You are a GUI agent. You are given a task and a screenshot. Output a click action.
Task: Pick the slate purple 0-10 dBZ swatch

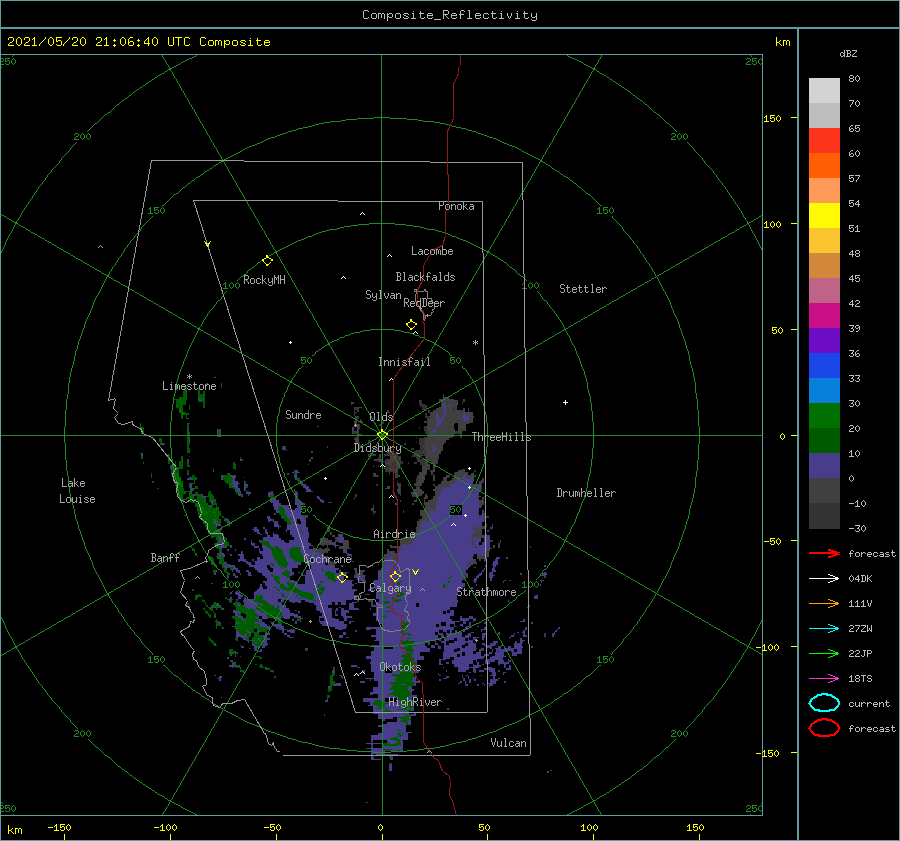point(824,466)
